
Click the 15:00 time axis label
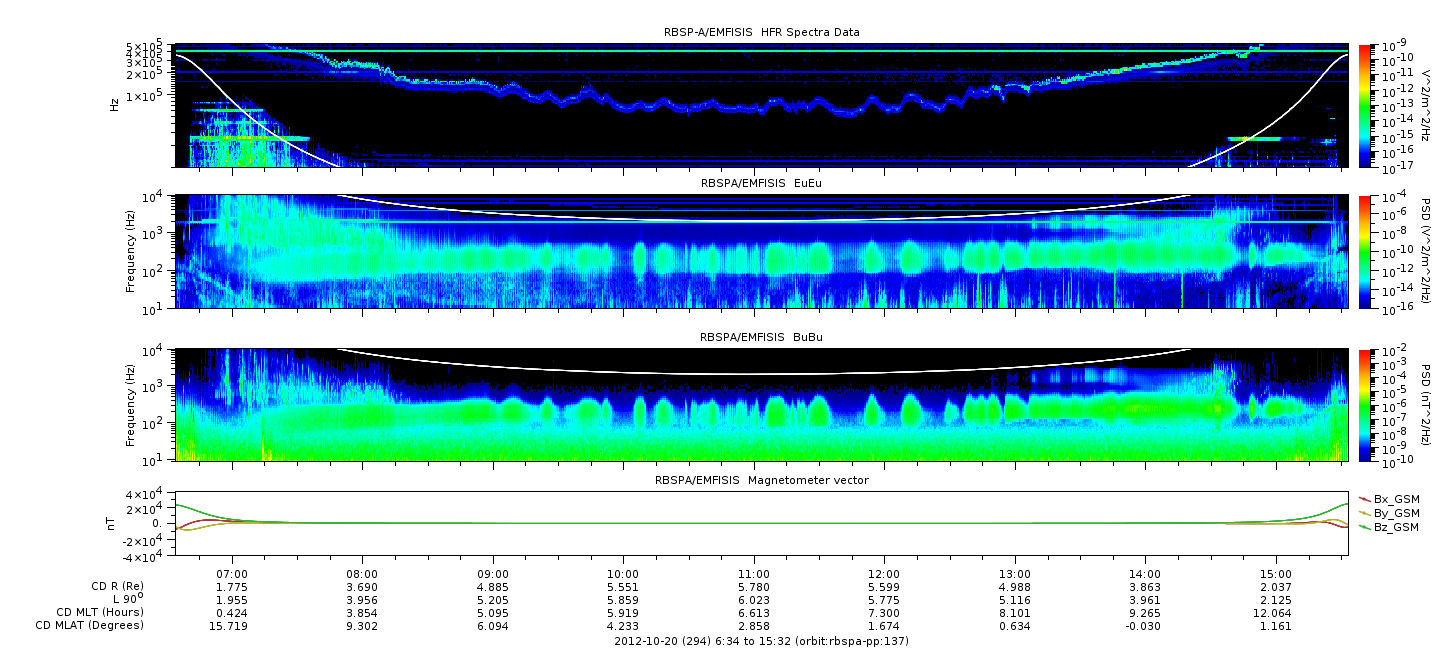point(1275,575)
